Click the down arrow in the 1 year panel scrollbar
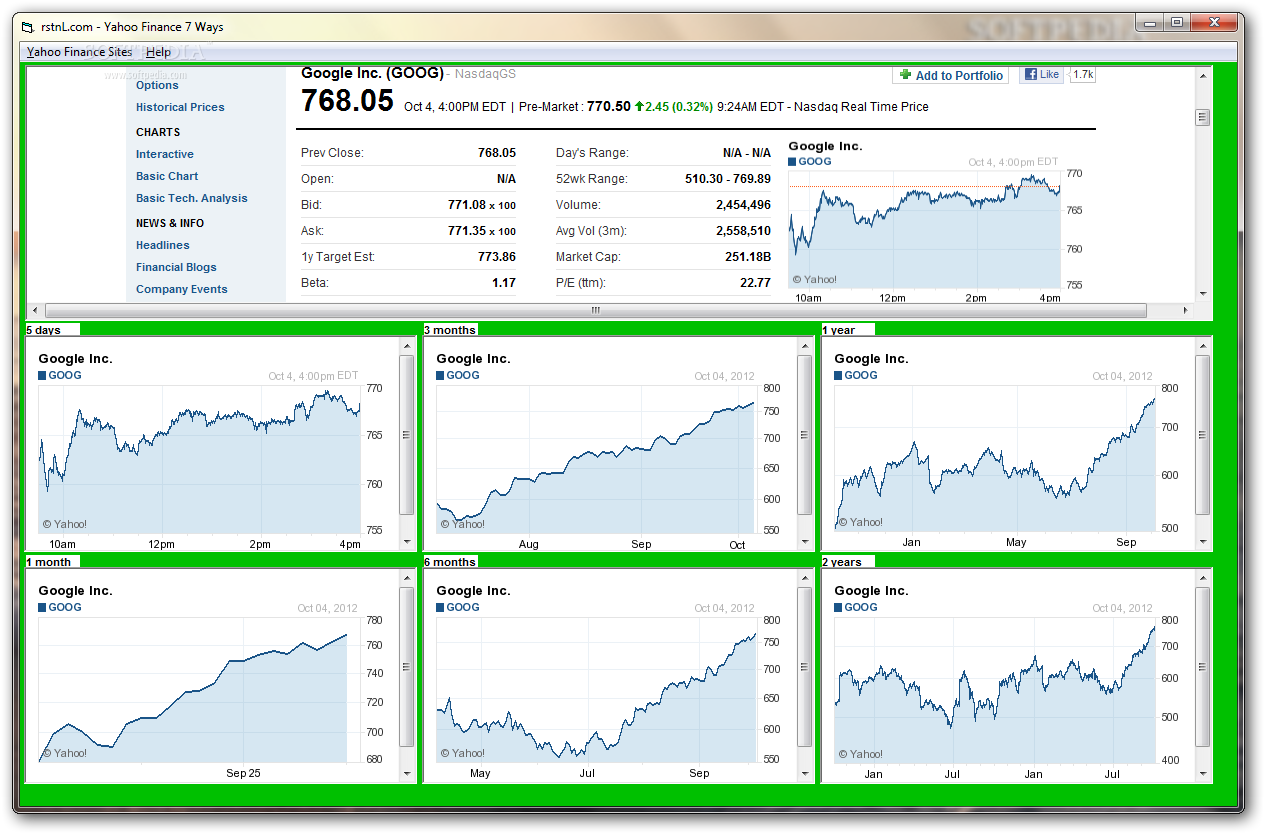The image size is (1265, 834). coord(1203,541)
